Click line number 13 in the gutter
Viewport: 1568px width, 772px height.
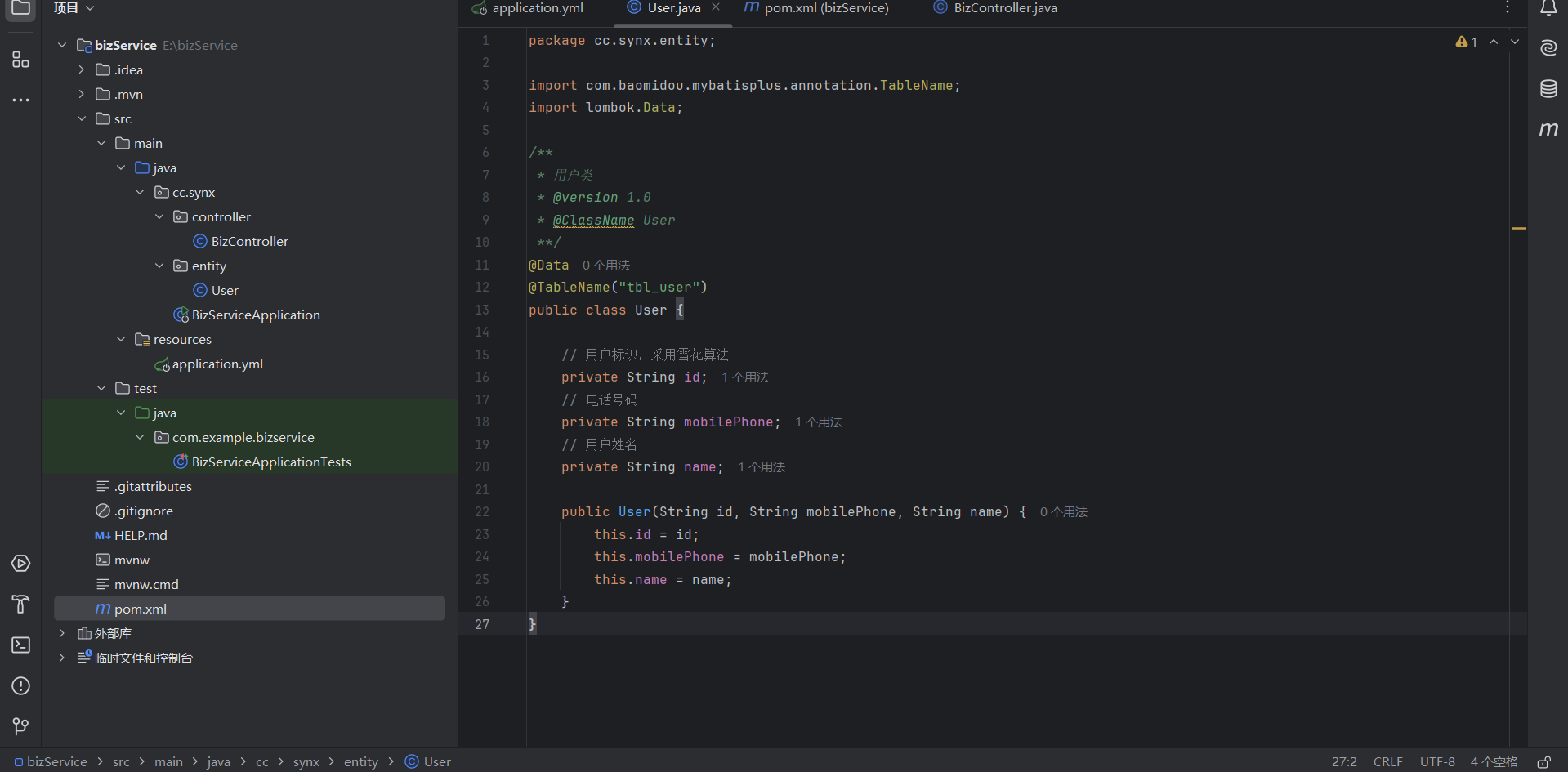click(482, 310)
